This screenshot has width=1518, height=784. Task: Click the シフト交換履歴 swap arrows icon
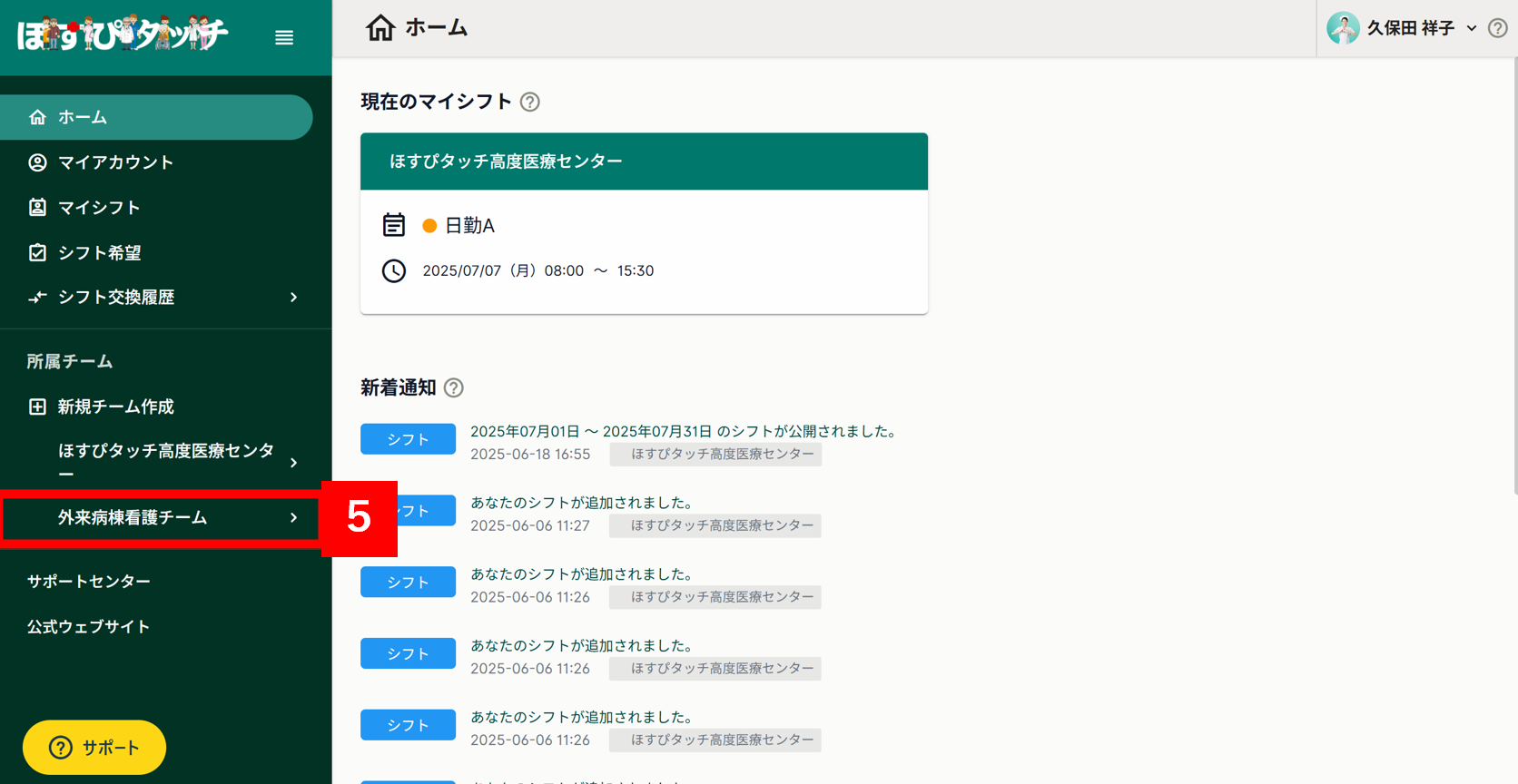[x=37, y=298]
